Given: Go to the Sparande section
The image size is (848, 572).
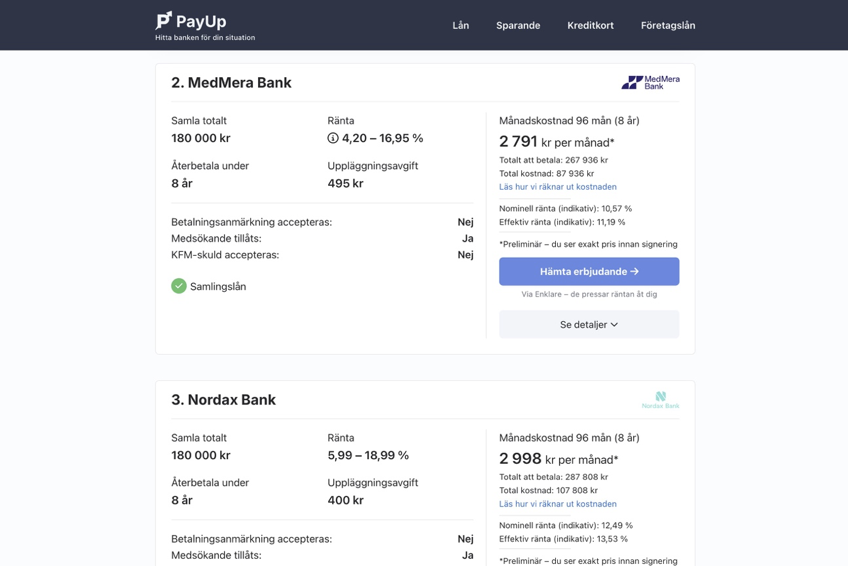Looking at the screenshot, I should [518, 25].
